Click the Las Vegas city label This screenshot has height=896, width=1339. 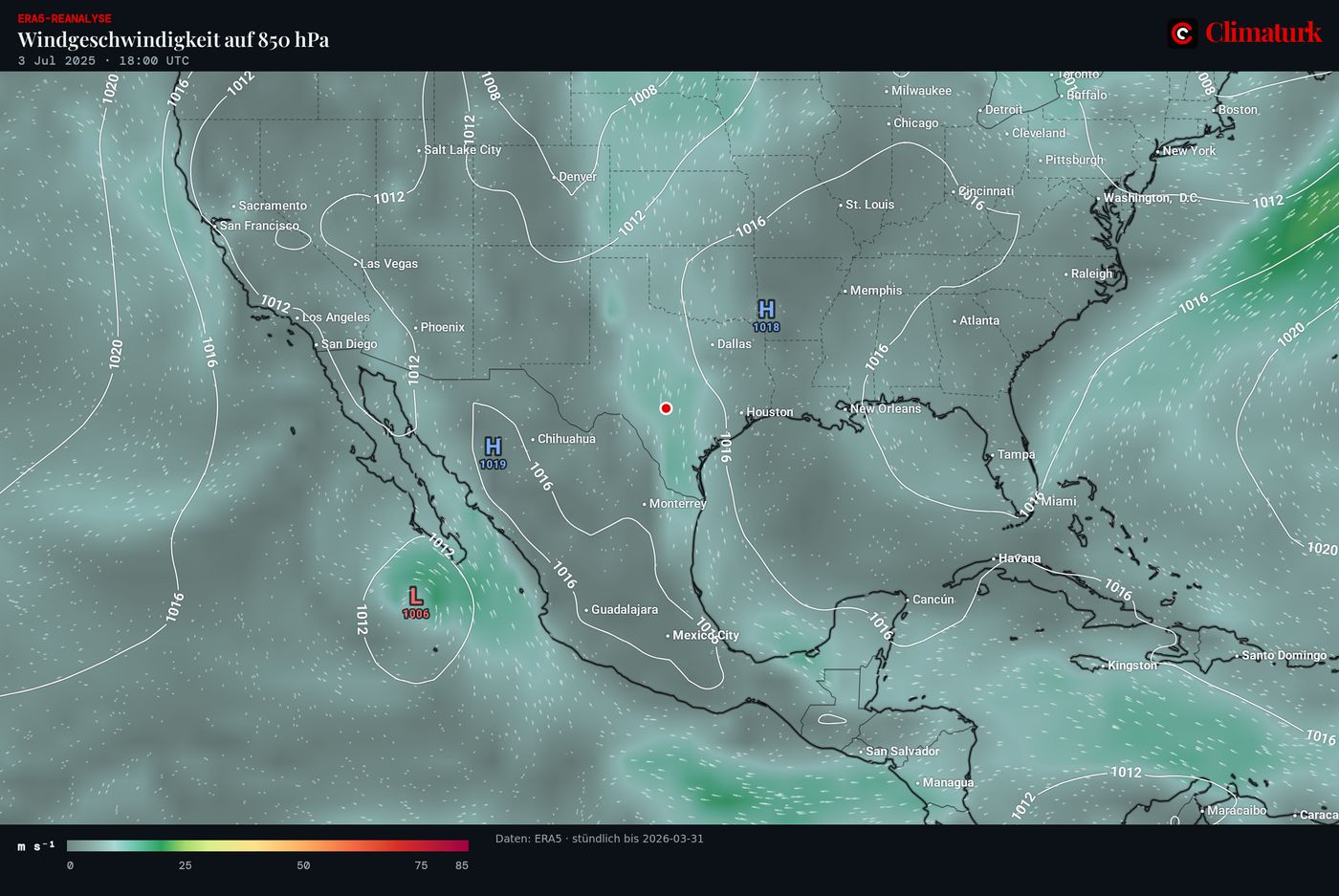389,263
